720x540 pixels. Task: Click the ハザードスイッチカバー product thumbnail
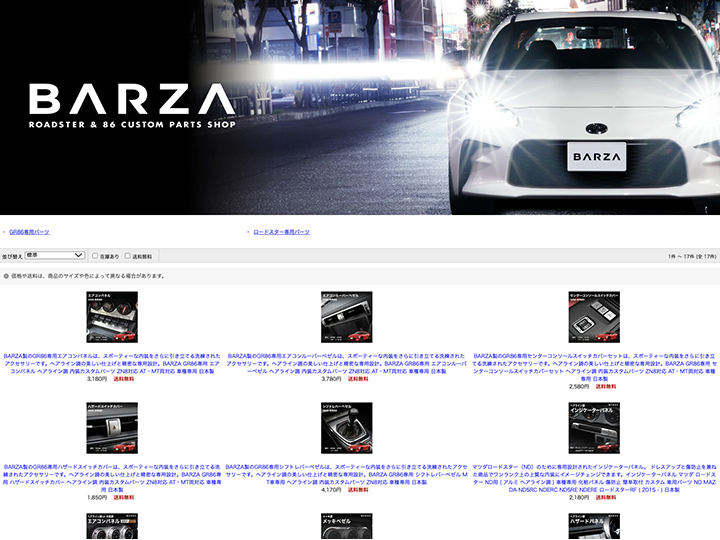coord(112,428)
